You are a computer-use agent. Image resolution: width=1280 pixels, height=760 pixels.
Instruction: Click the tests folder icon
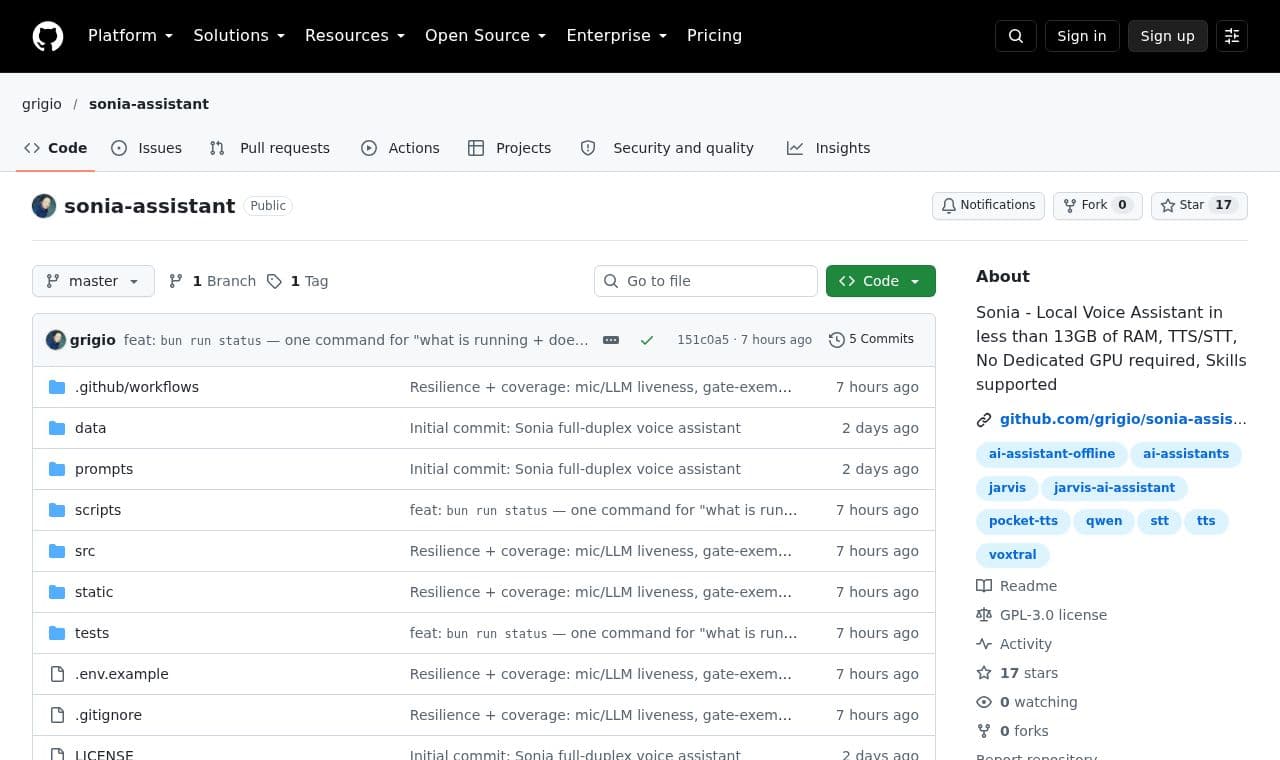(57, 633)
